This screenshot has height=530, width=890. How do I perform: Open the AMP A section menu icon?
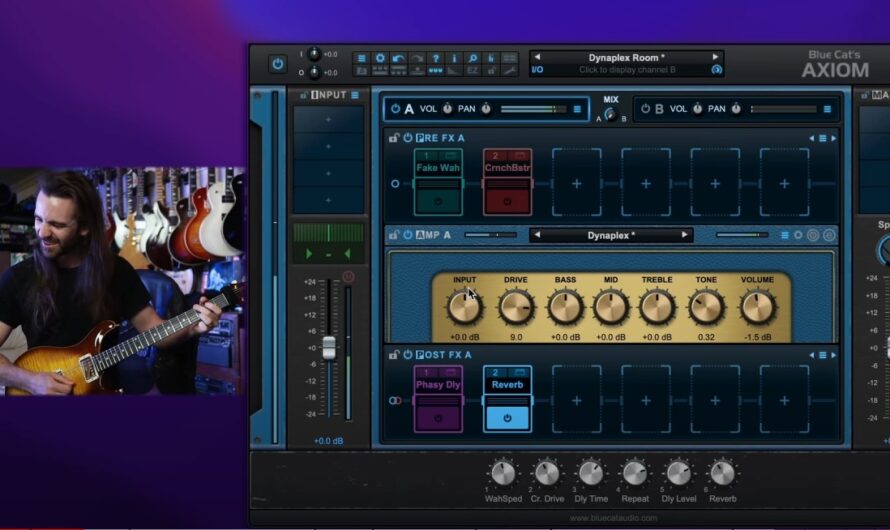pyautogui.click(x=784, y=235)
